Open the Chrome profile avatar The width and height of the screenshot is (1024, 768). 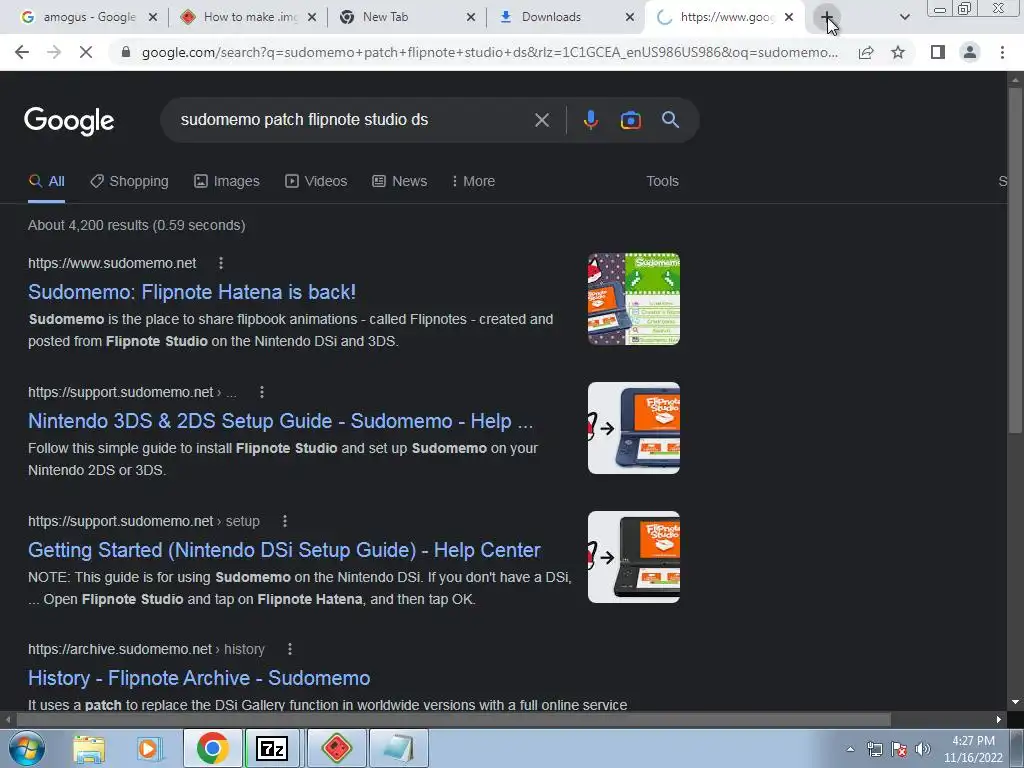coord(970,52)
